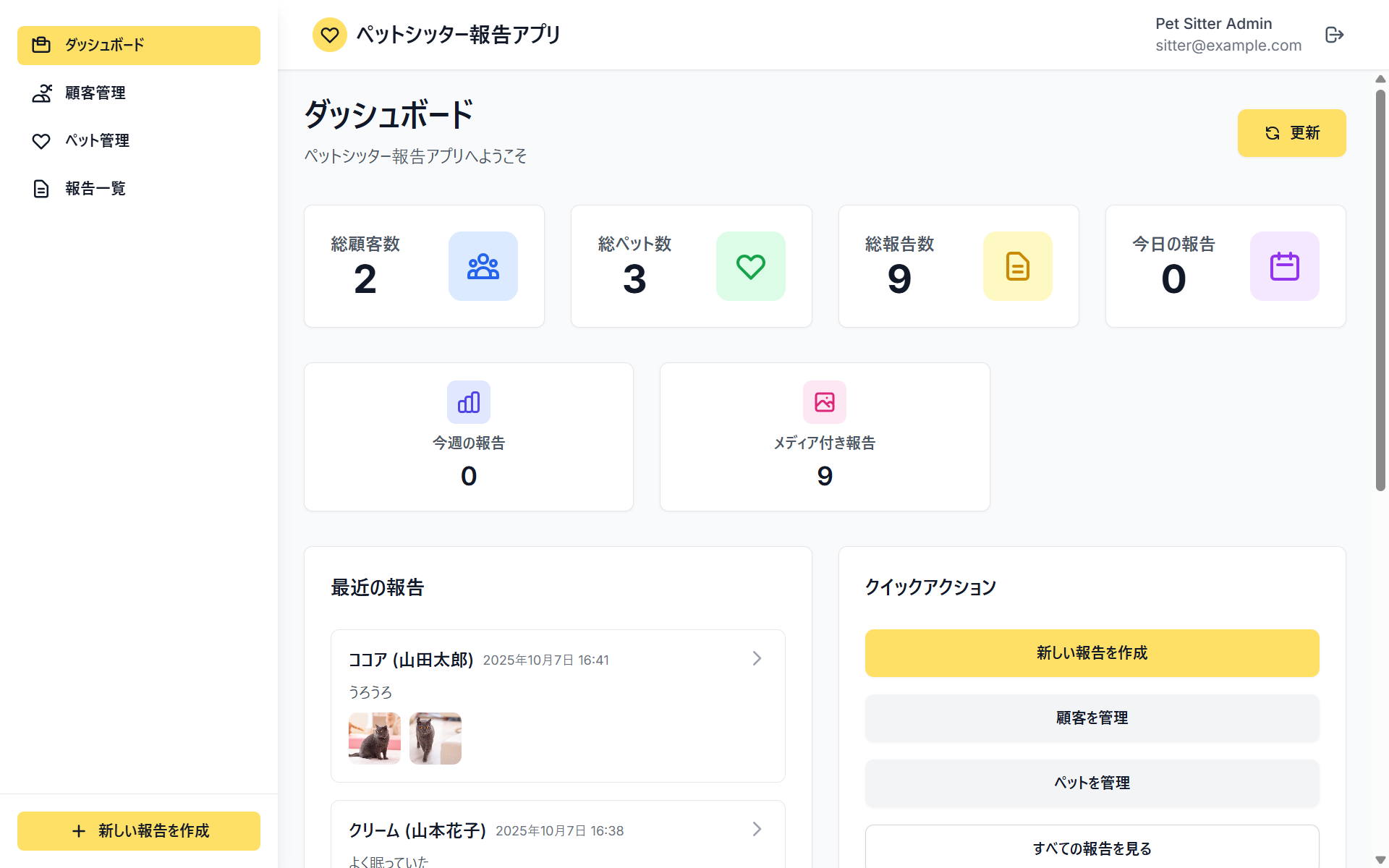Click the sidebar 新しい報告を作成 button with the plus icon
This screenshot has width=1389, height=868.
pos(139,830)
